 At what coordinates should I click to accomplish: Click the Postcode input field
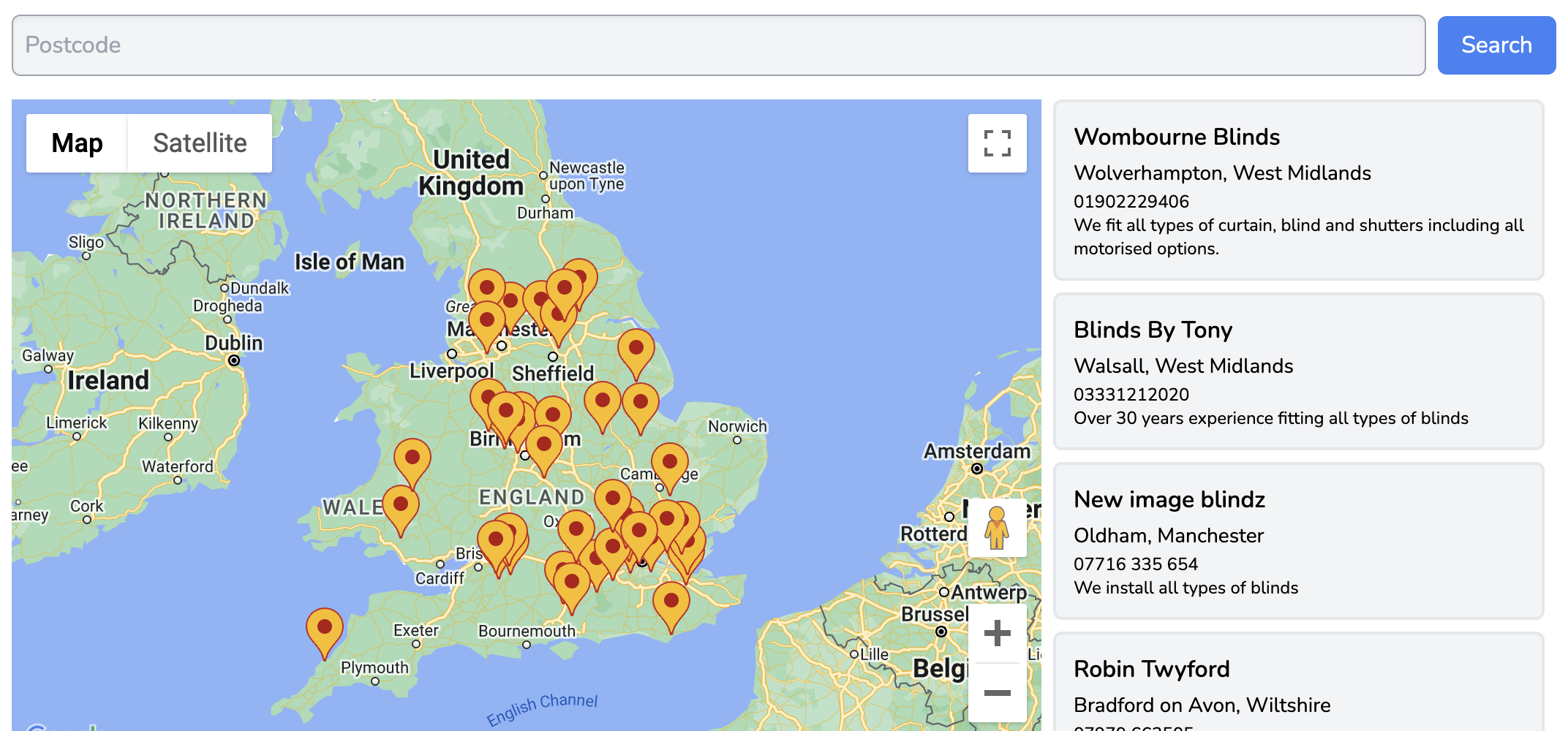[718, 45]
